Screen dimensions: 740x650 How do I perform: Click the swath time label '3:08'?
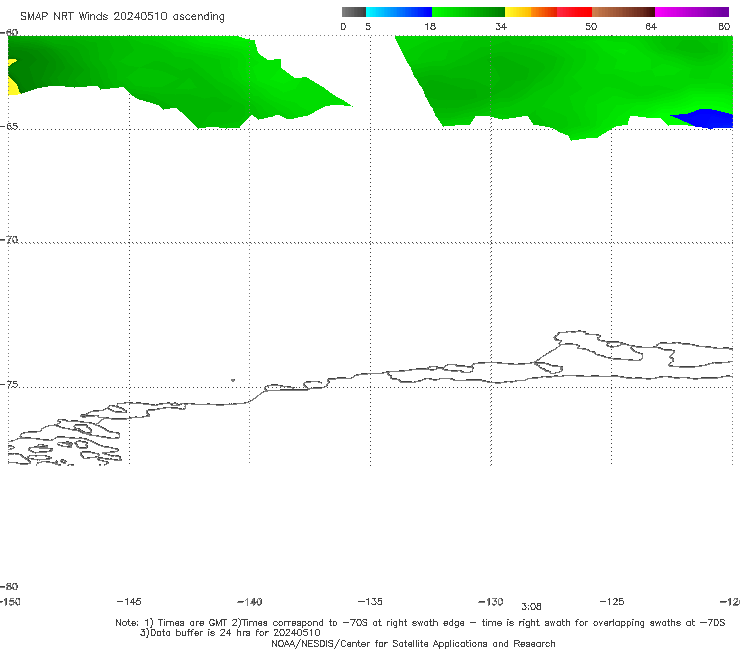tap(531, 607)
